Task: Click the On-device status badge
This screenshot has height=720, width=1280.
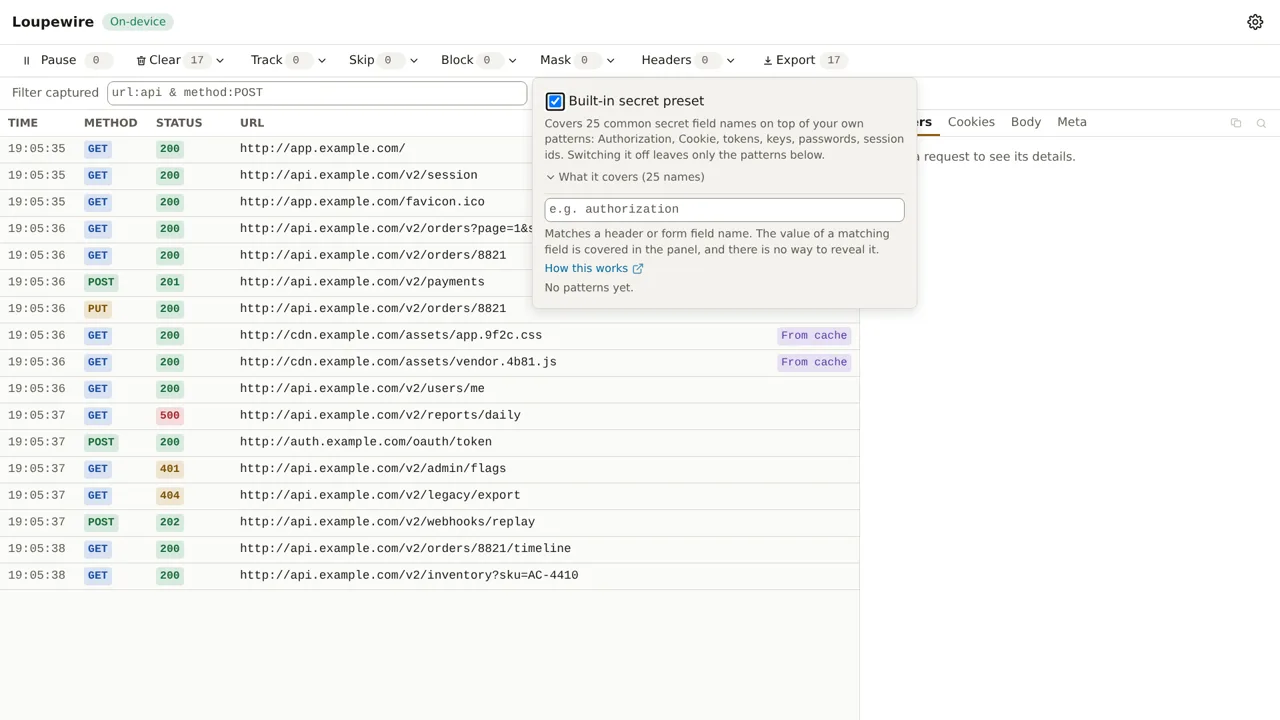Action: tap(138, 22)
